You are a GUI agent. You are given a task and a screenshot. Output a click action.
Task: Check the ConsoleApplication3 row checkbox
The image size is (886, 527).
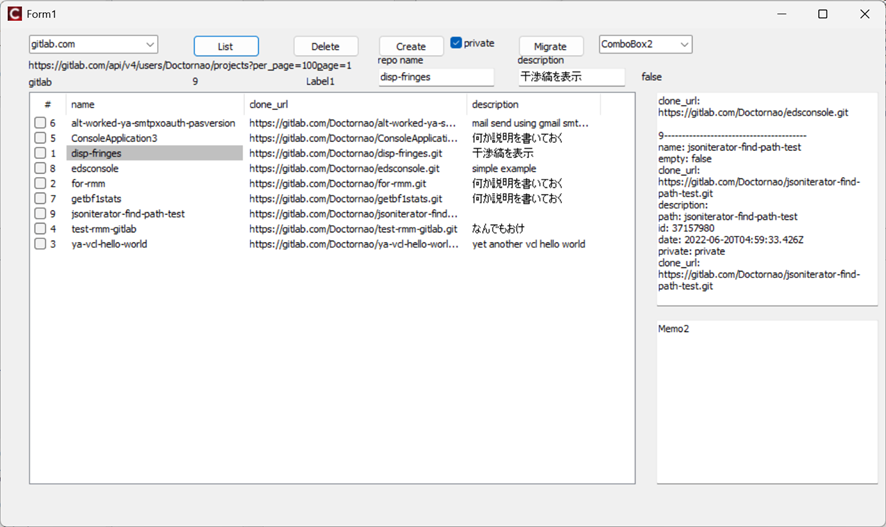[x=40, y=138]
